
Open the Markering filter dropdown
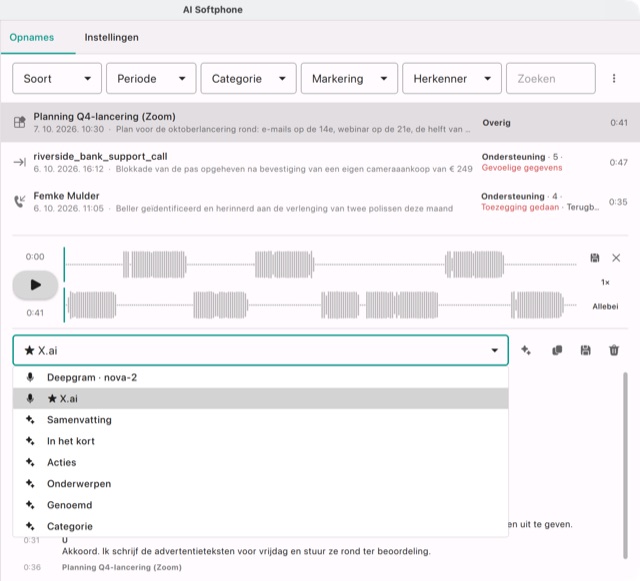point(349,78)
